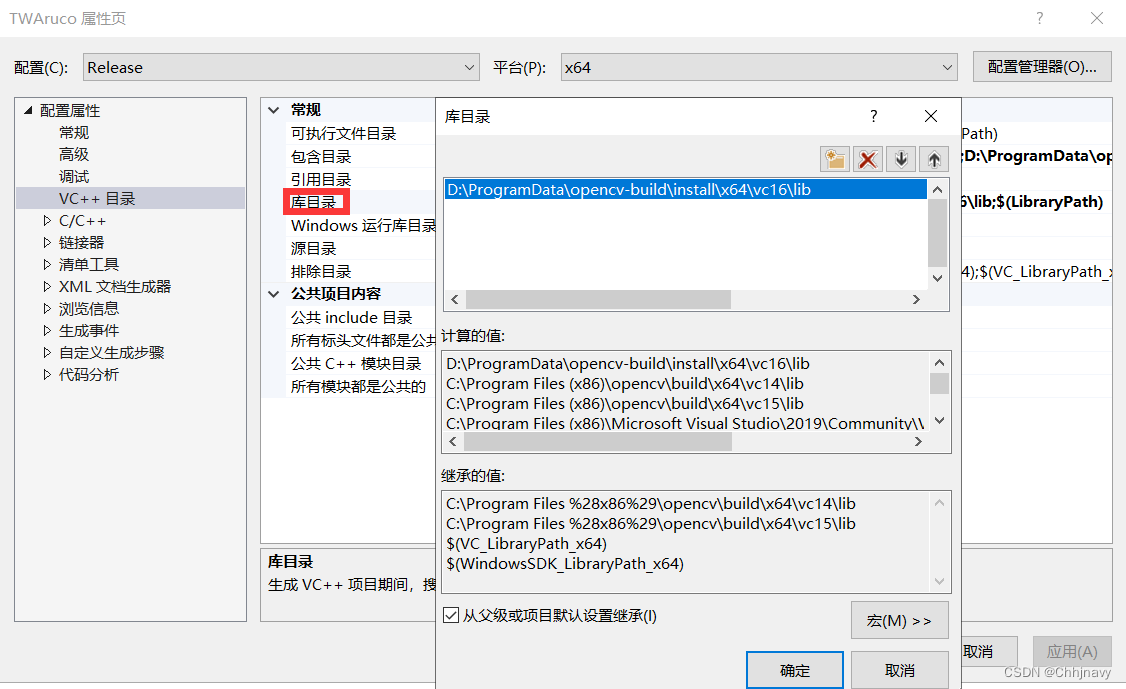The height and width of the screenshot is (689, 1126).
Task: Add a new library path line
Action: [x=836, y=159]
